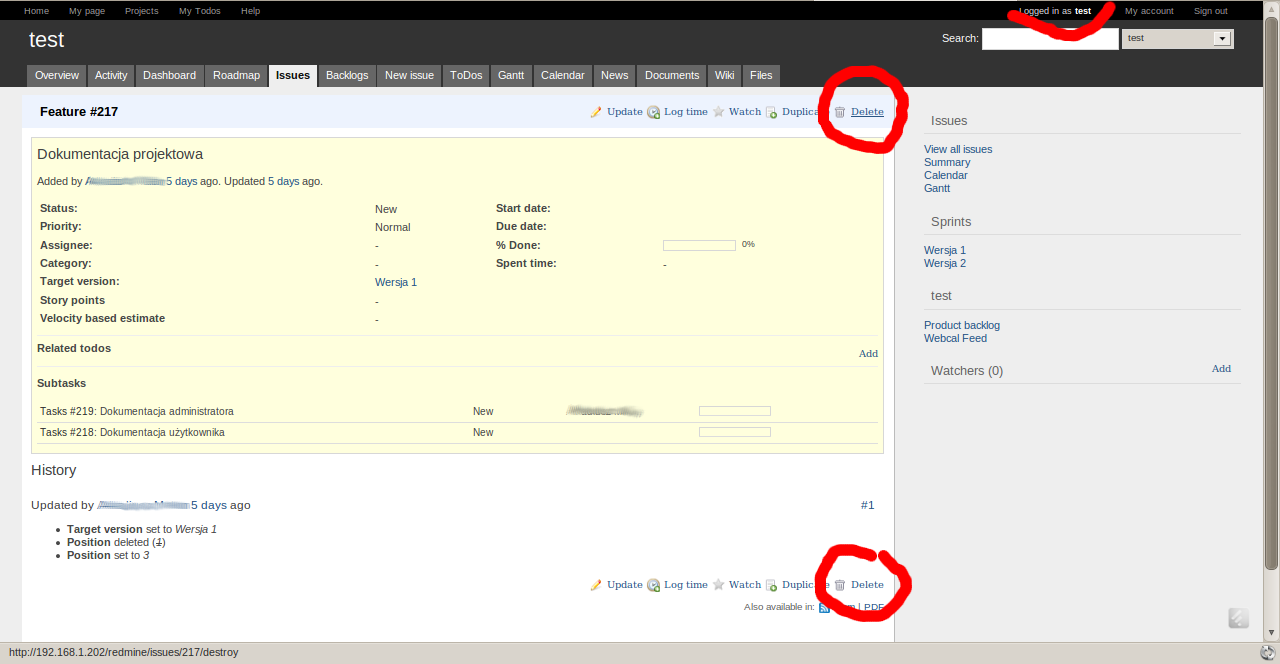Add a watcher via the Watchers Add link
The height and width of the screenshot is (664, 1280).
pos(1221,369)
